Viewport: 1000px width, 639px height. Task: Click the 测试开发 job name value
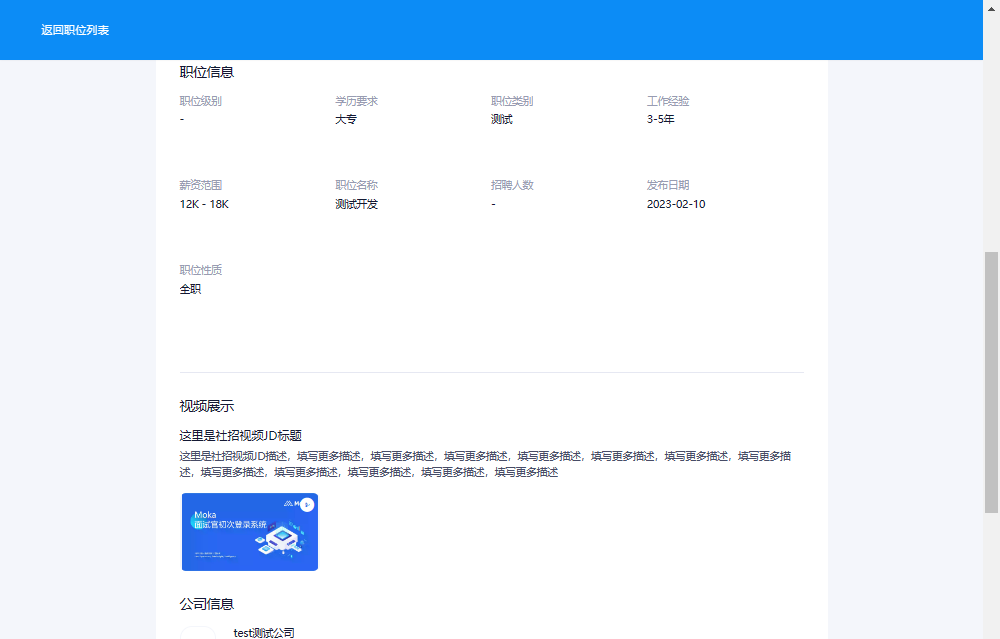coord(357,204)
